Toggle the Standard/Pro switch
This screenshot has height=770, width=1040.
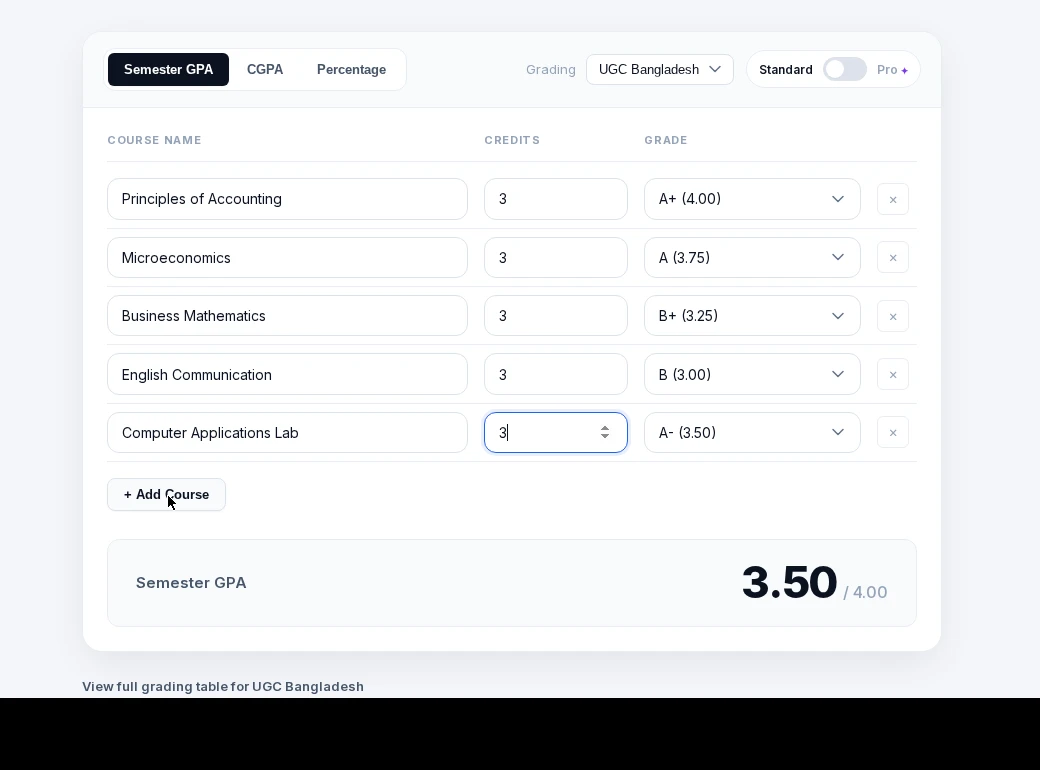pos(844,70)
